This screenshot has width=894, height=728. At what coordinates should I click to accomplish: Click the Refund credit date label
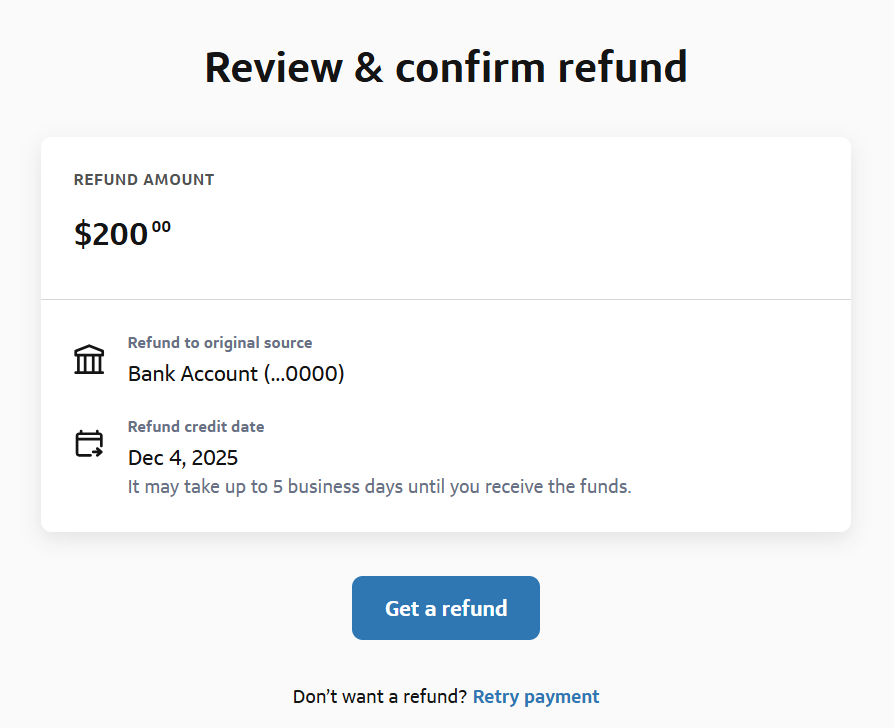(x=196, y=427)
